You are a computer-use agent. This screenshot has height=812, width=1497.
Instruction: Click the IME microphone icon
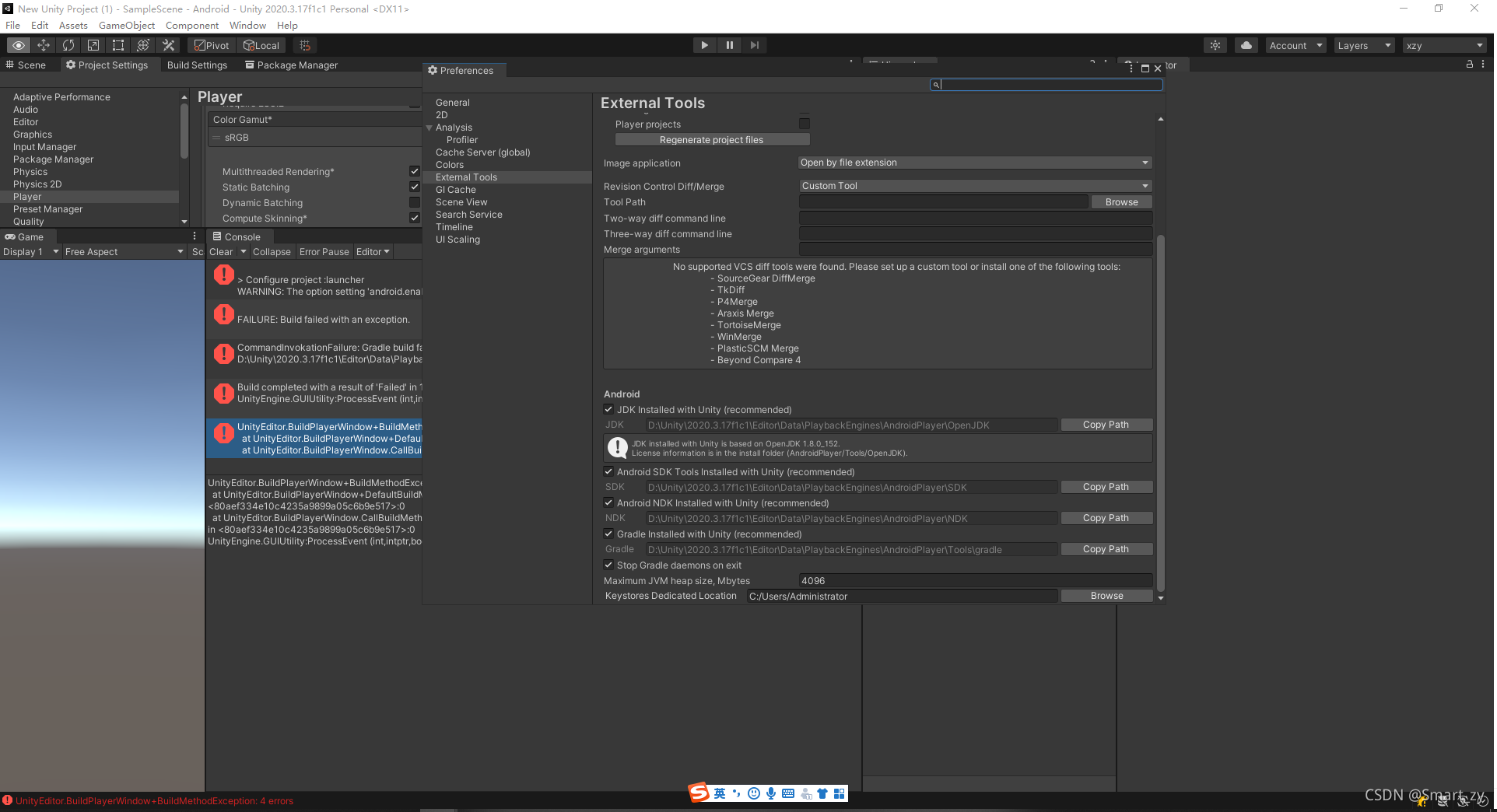click(x=770, y=793)
